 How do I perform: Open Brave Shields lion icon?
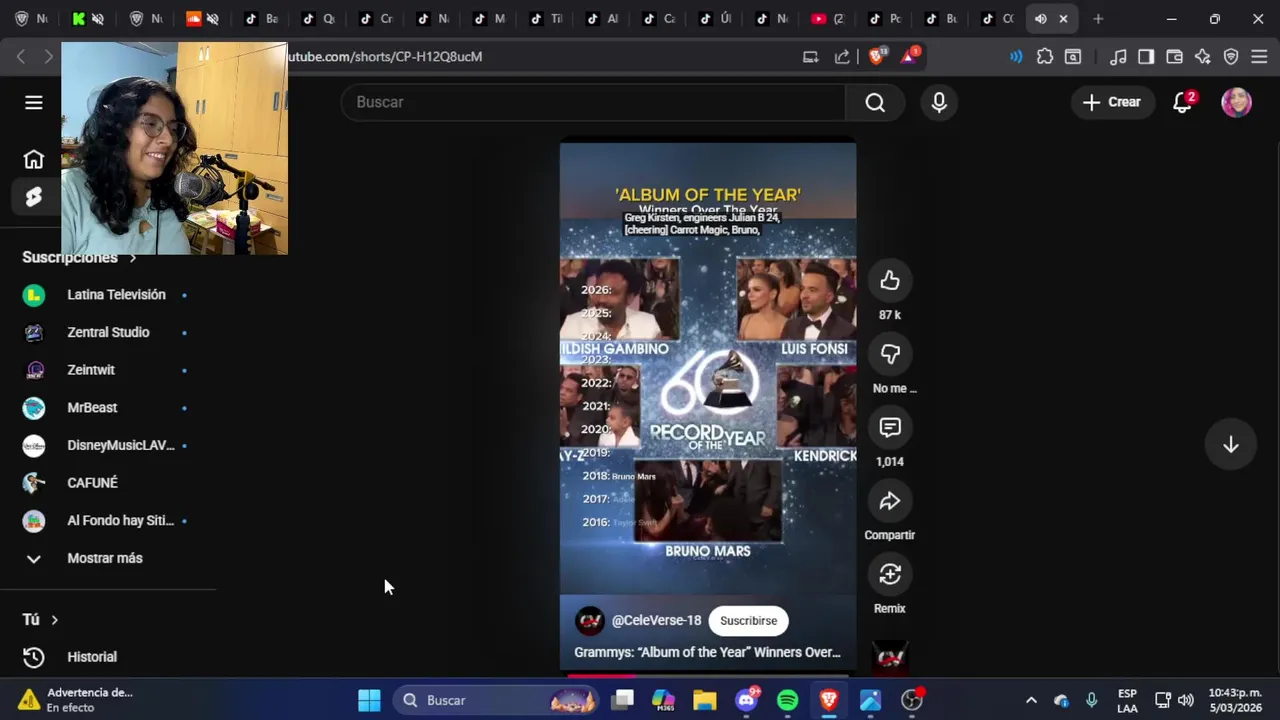click(x=877, y=56)
